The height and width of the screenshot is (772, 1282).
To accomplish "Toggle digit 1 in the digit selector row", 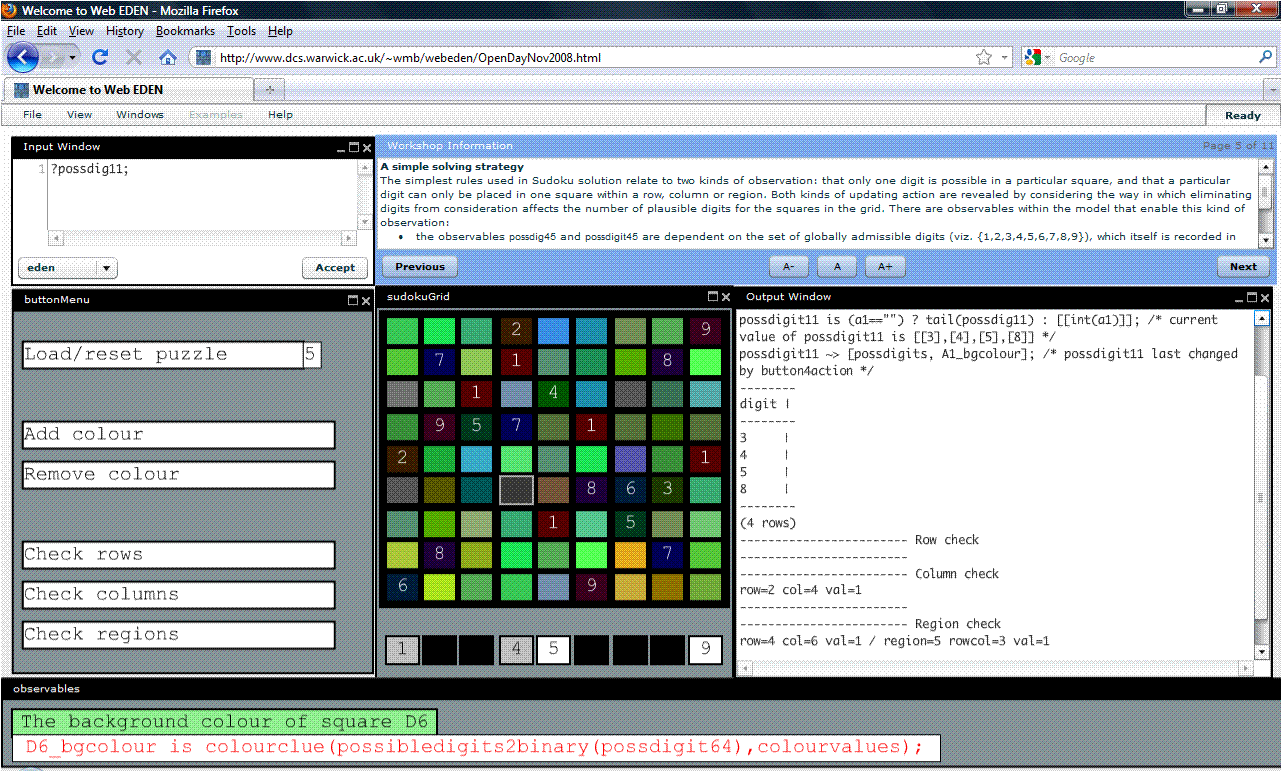I will point(402,650).
